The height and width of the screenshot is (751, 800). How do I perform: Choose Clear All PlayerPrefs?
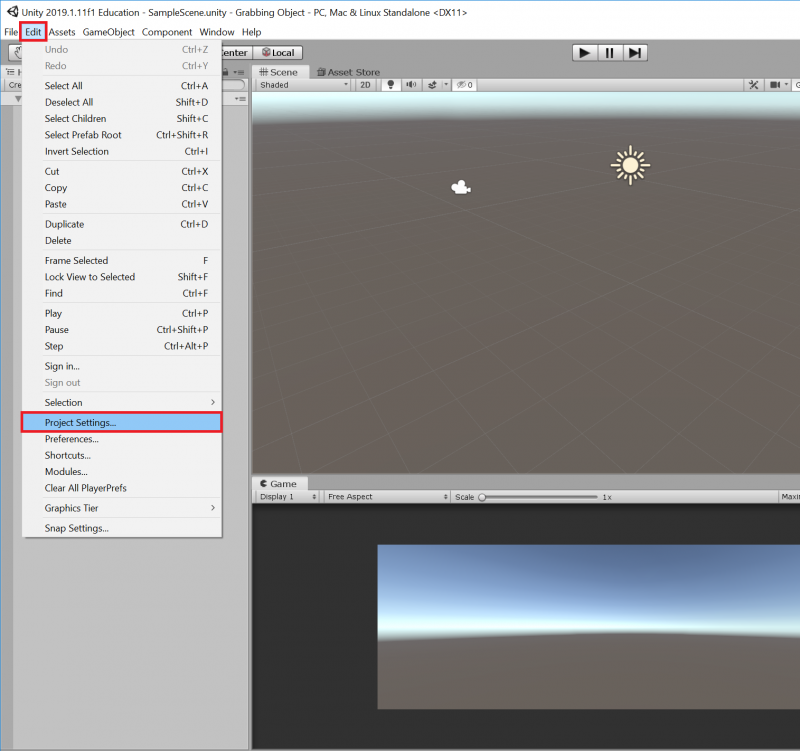pyautogui.click(x=121, y=488)
